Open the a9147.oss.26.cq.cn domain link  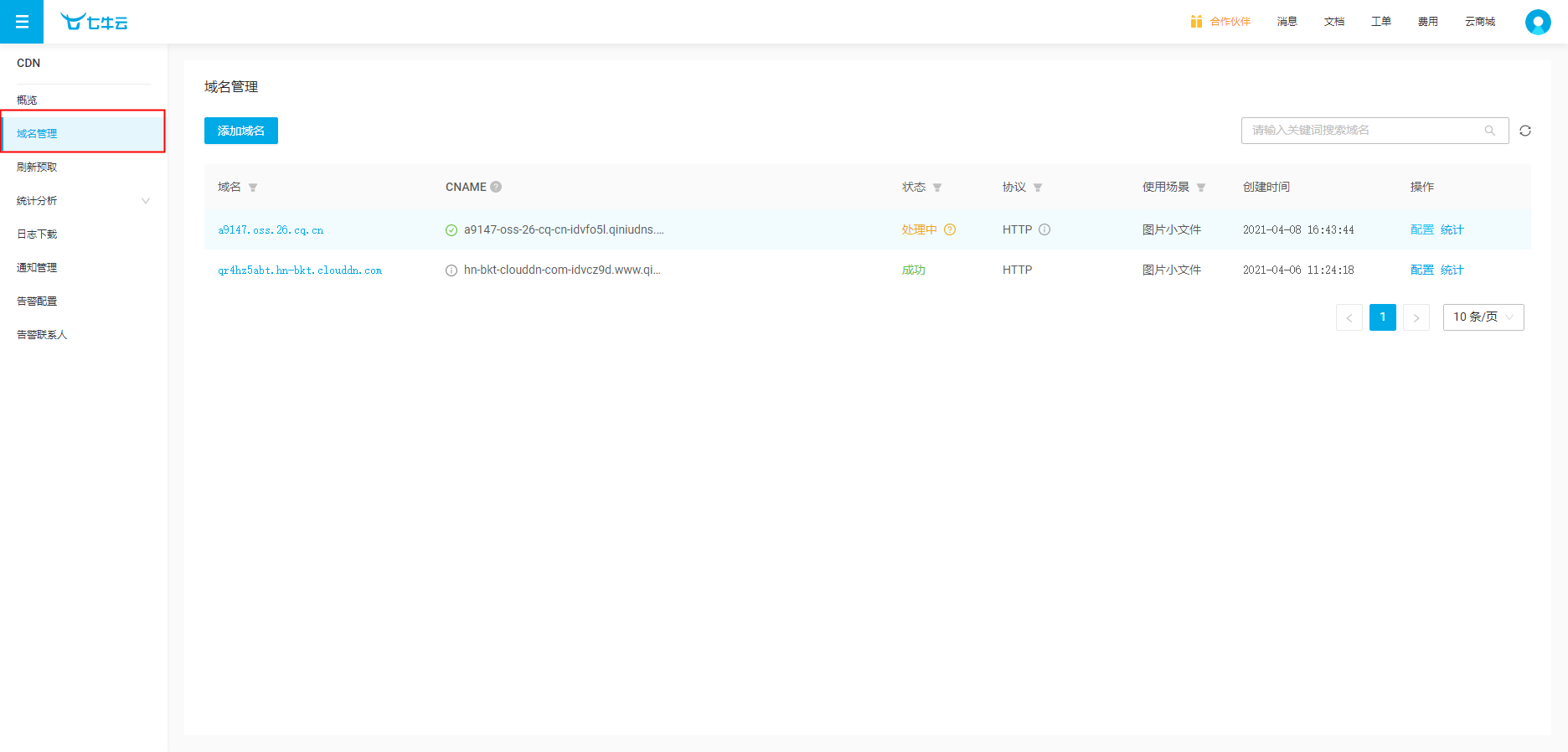tap(271, 230)
